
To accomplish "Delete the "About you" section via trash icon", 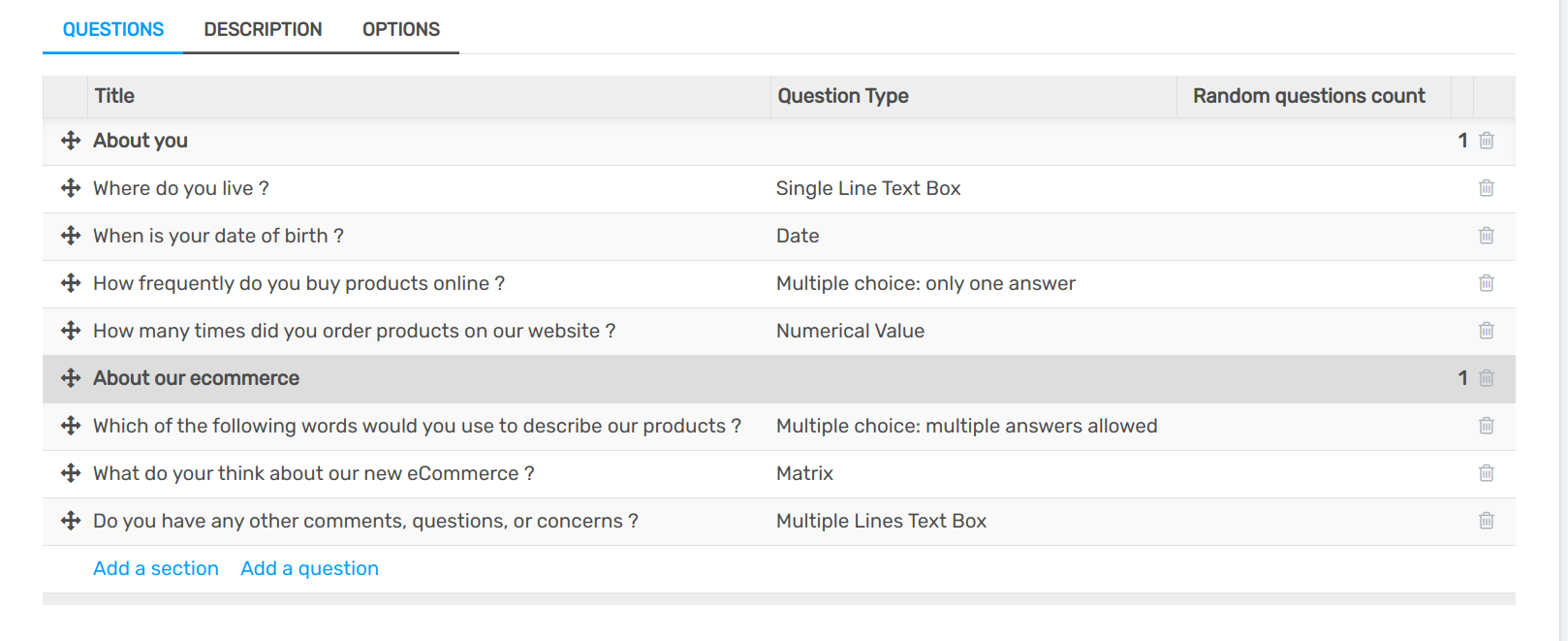I will [x=1487, y=141].
